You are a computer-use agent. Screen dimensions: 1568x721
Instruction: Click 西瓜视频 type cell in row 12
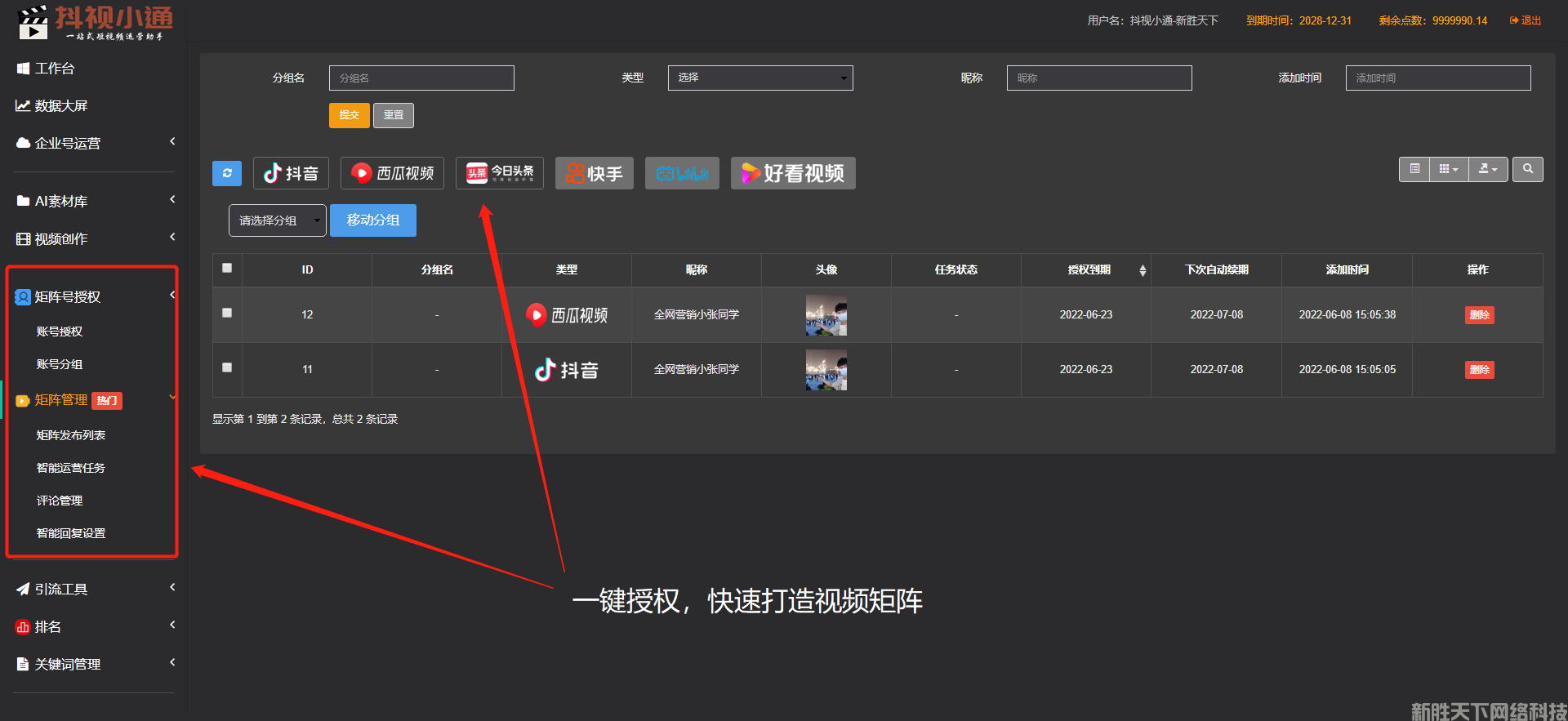[567, 315]
